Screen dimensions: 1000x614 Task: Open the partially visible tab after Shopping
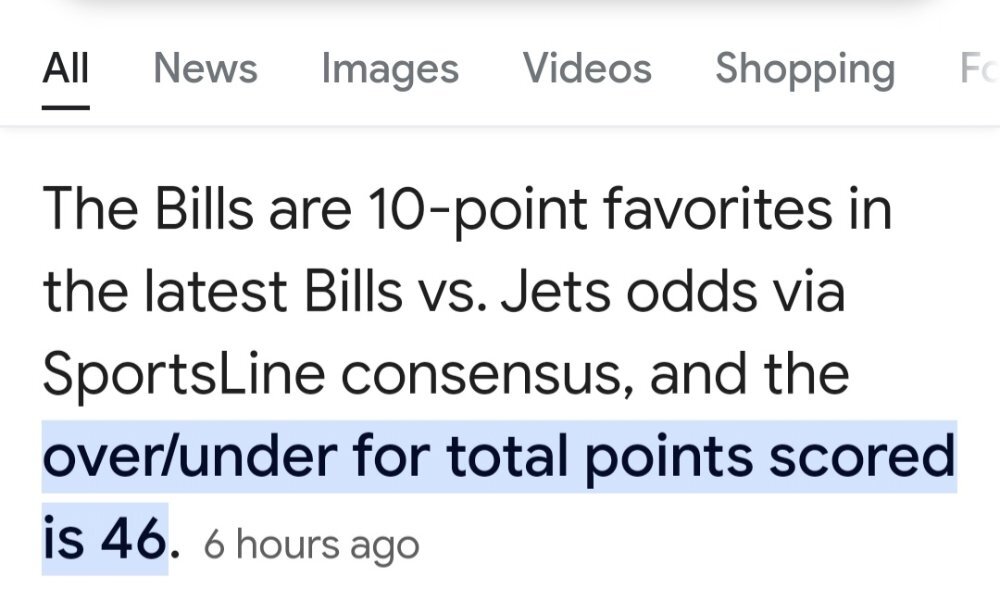coord(979,68)
